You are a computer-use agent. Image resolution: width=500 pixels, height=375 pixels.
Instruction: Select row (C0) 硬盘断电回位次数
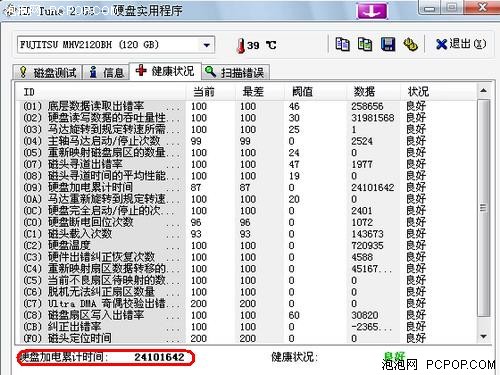[x=247, y=222]
